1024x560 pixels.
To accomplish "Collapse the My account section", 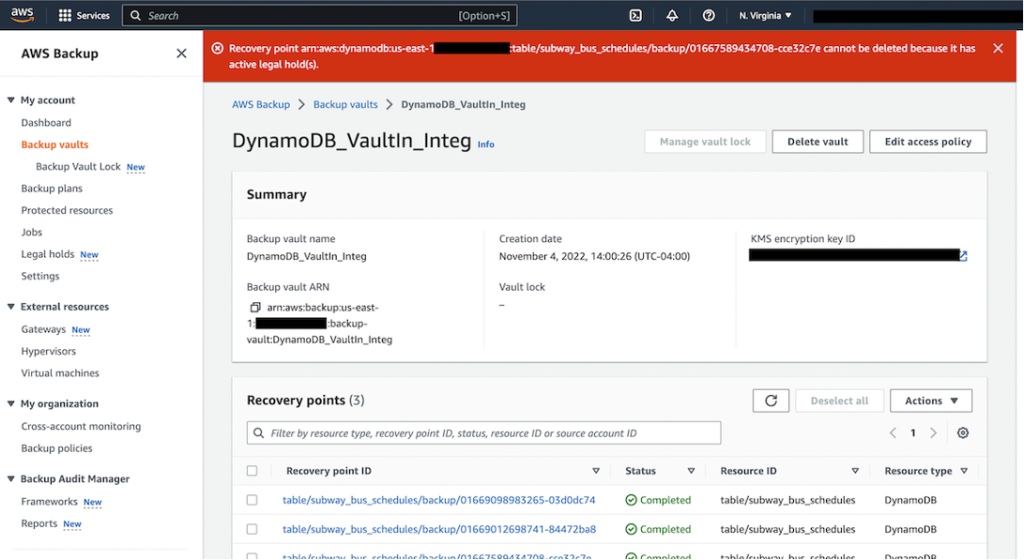I will [11, 100].
